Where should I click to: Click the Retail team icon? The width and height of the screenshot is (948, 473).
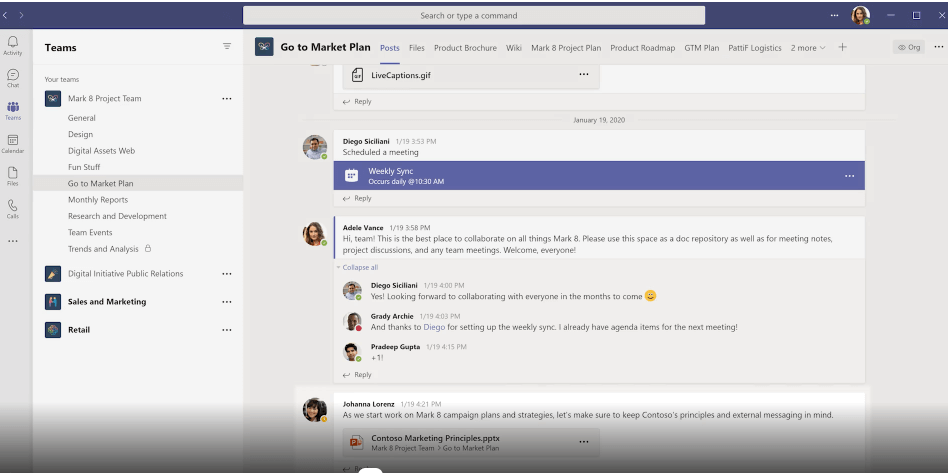tap(53, 330)
